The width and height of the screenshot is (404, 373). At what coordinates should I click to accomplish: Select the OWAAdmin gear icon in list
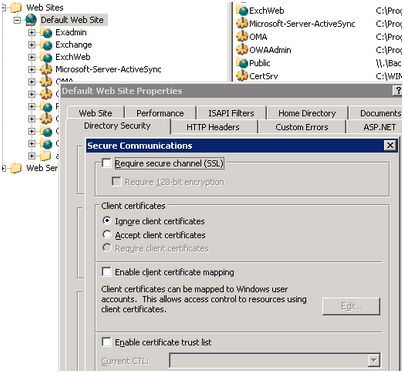click(x=242, y=50)
